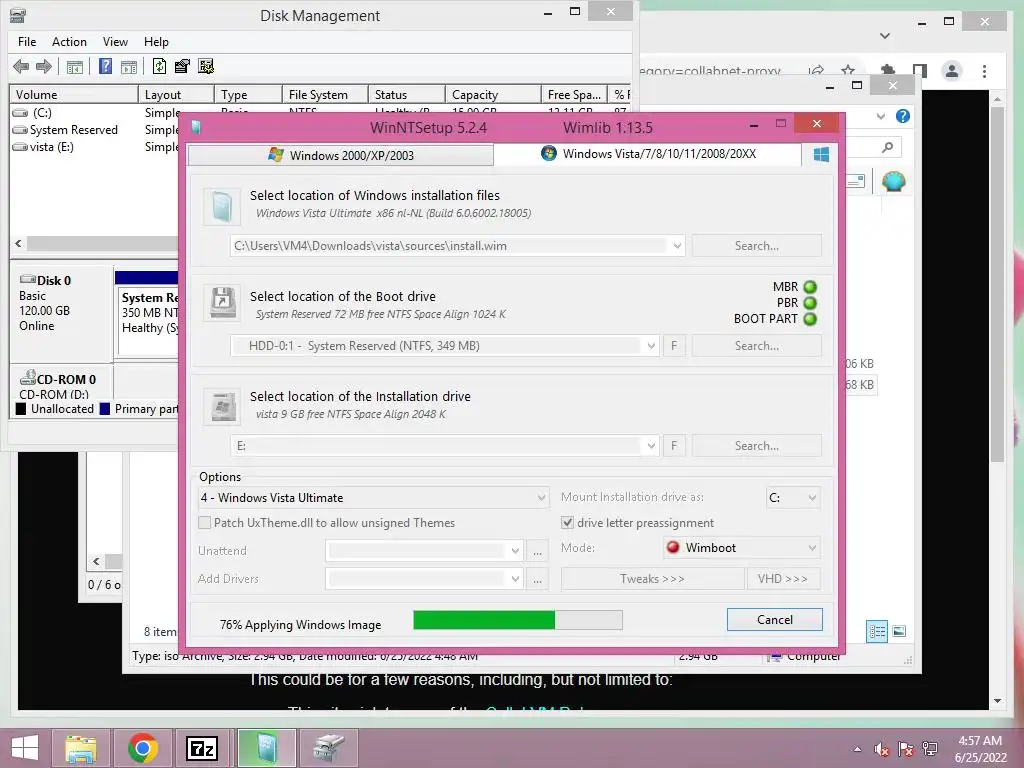Open Chrome's three-dot menu

click(x=984, y=71)
